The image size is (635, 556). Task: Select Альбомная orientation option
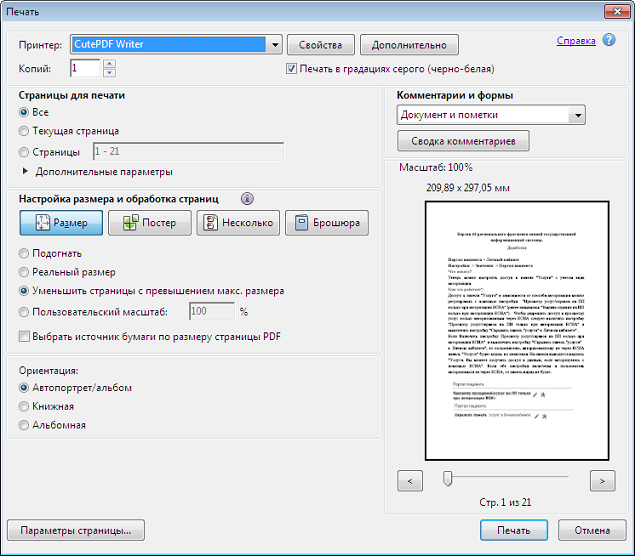(x=24, y=425)
